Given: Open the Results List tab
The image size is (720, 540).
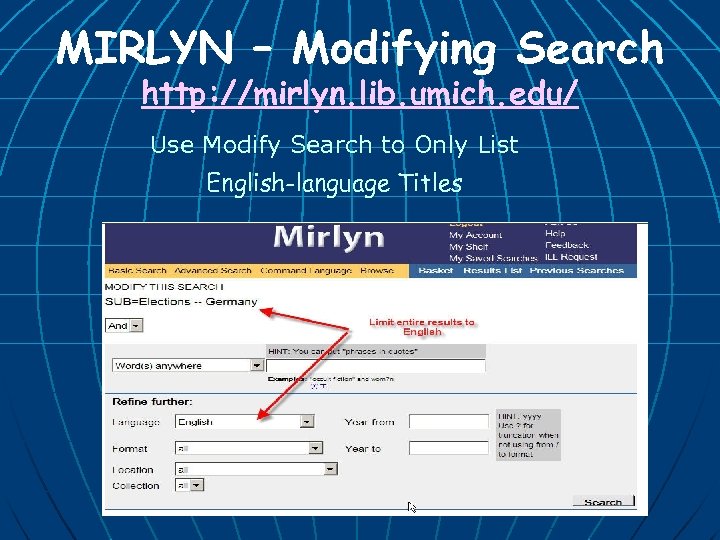Looking at the screenshot, I should [492, 270].
